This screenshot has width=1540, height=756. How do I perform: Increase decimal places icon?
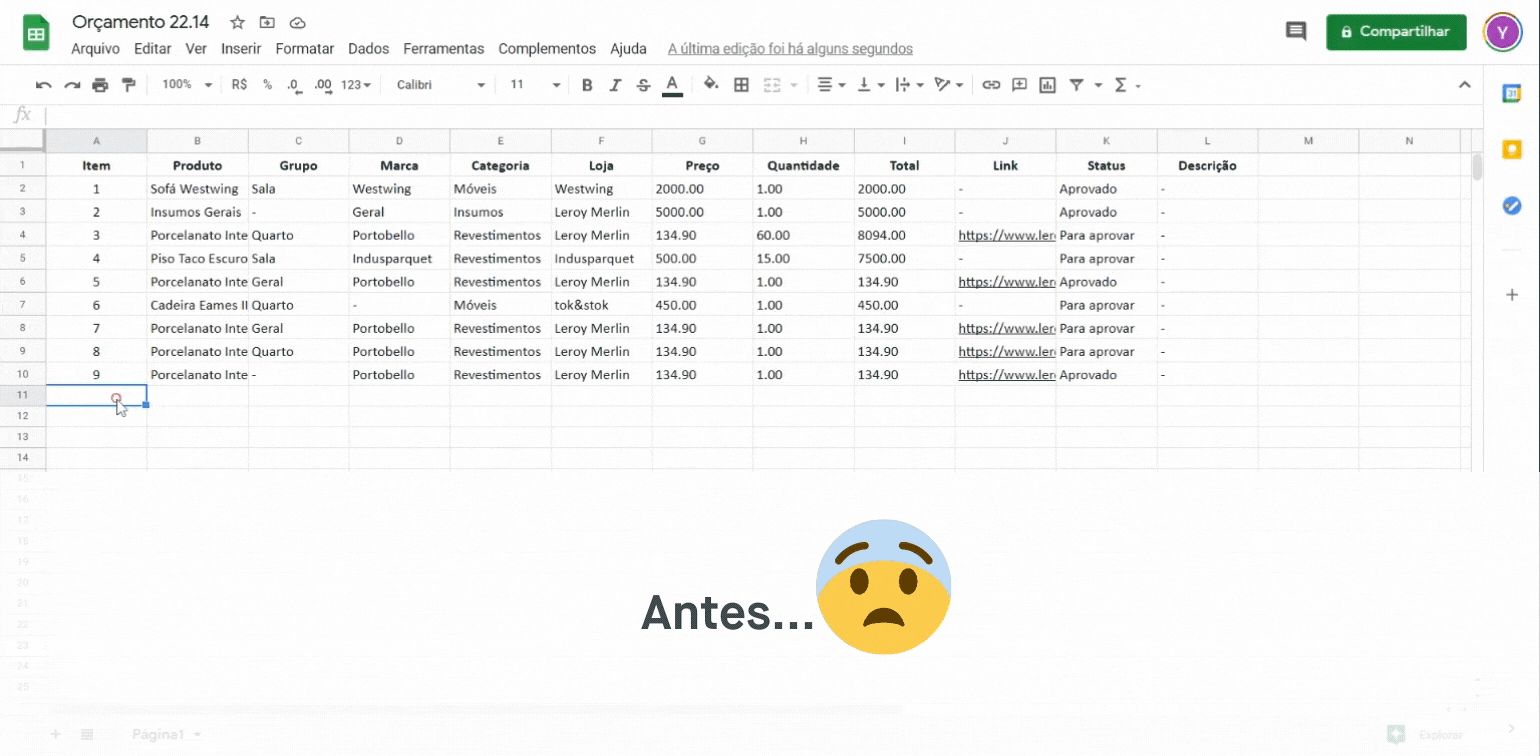[x=322, y=85]
